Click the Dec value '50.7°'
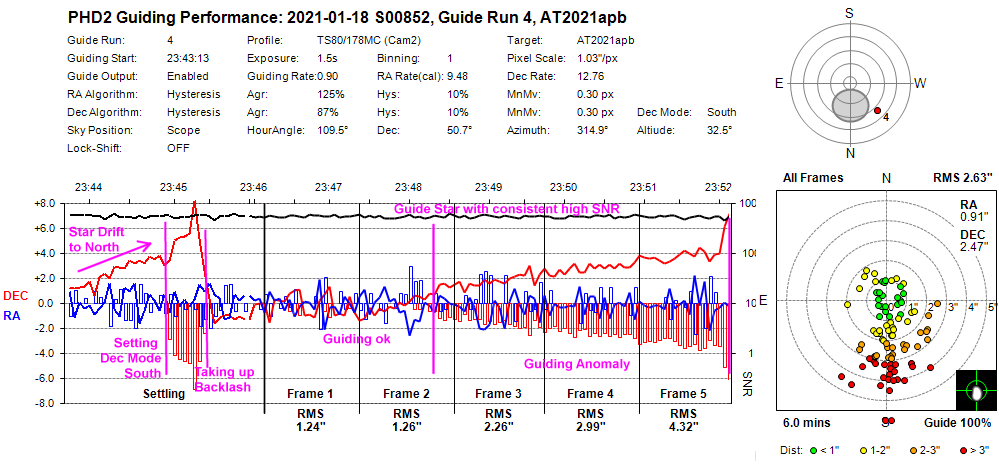The image size is (999, 466). [x=459, y=130]
